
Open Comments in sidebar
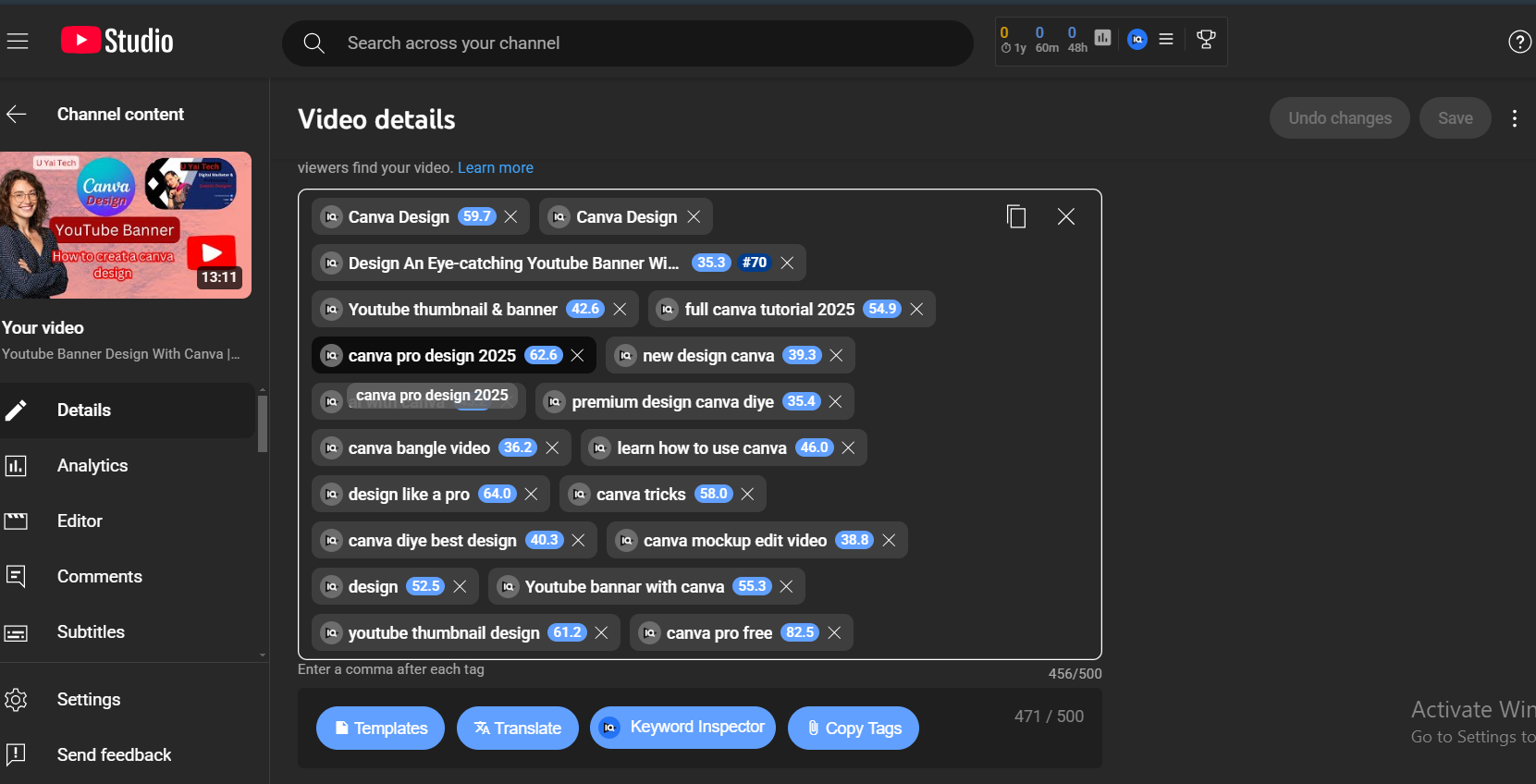pos(128,577)
